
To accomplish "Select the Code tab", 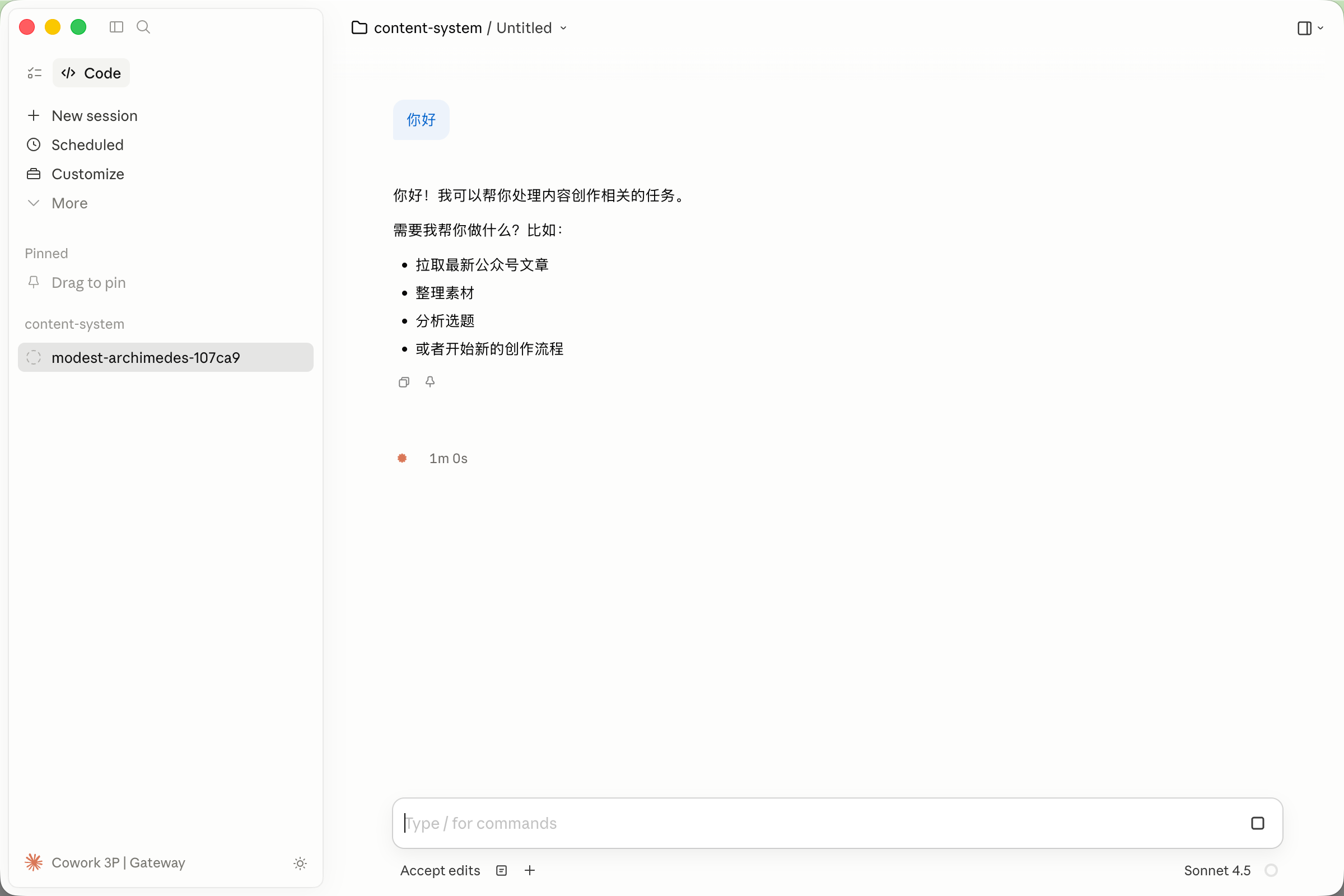I will click(x=91, y=73).
